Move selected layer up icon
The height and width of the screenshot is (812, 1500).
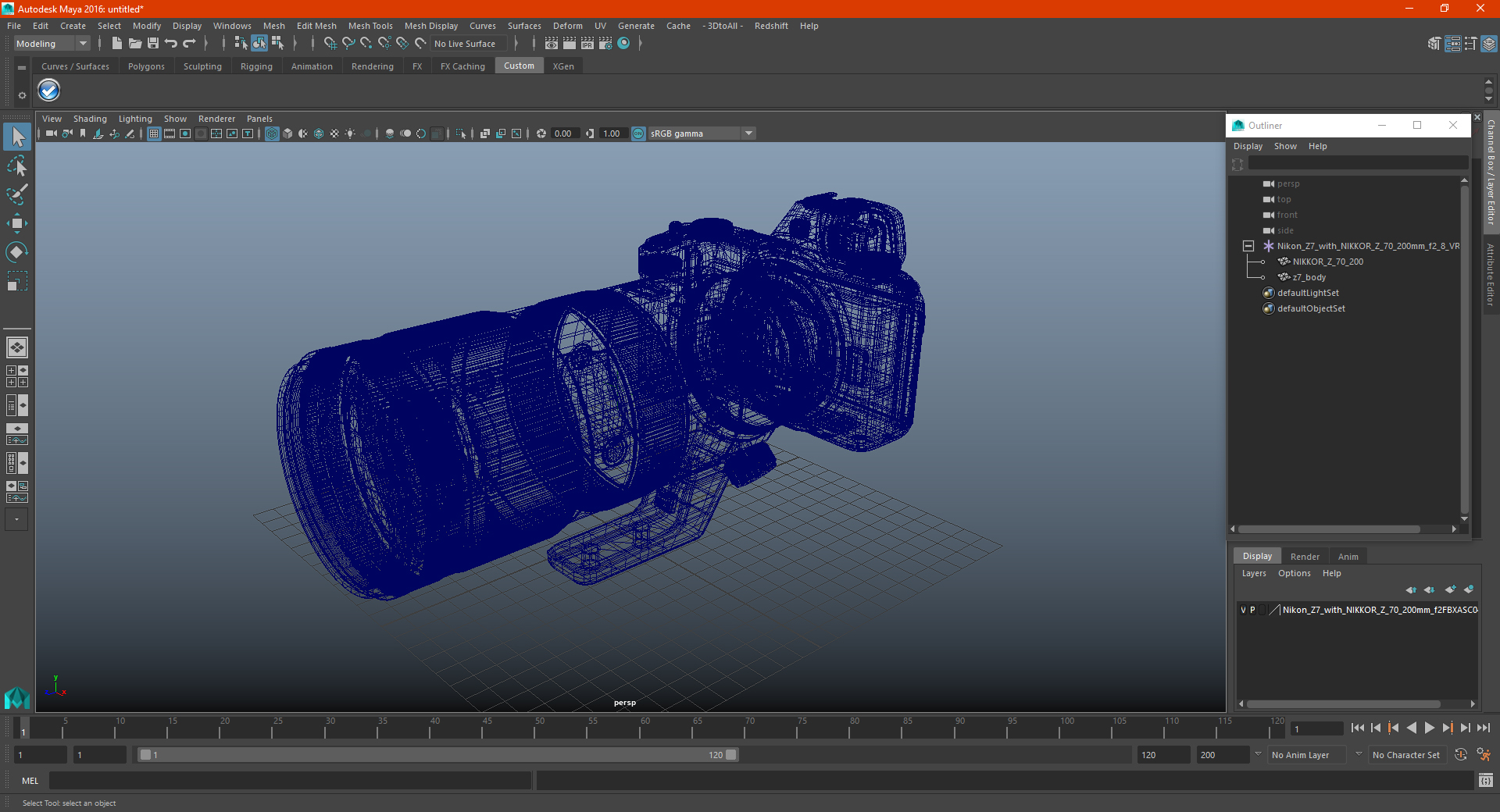tap(1411, 589)
